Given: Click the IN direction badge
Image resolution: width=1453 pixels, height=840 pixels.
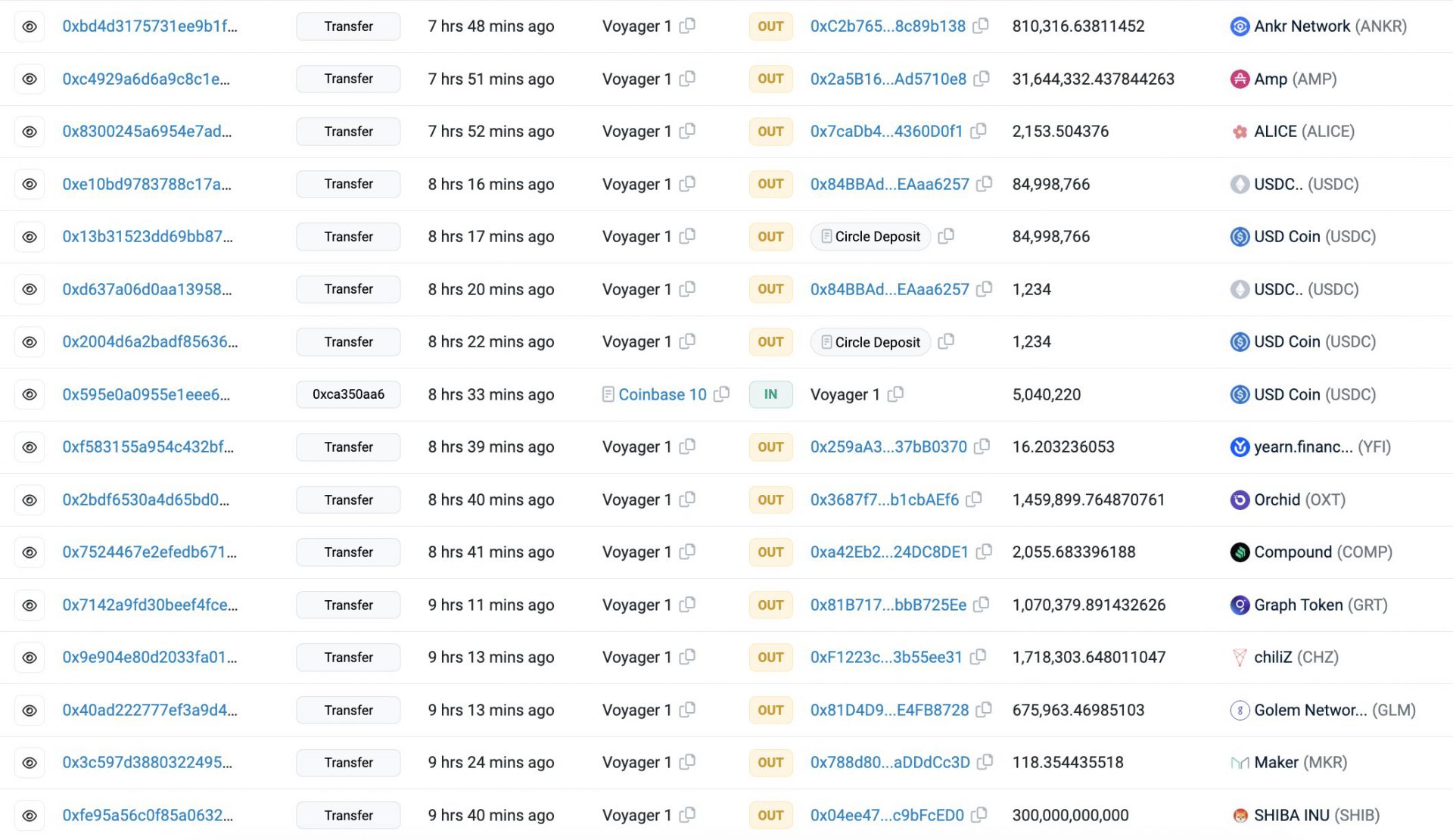Looking at the screenshot, I should coord(770,394).
